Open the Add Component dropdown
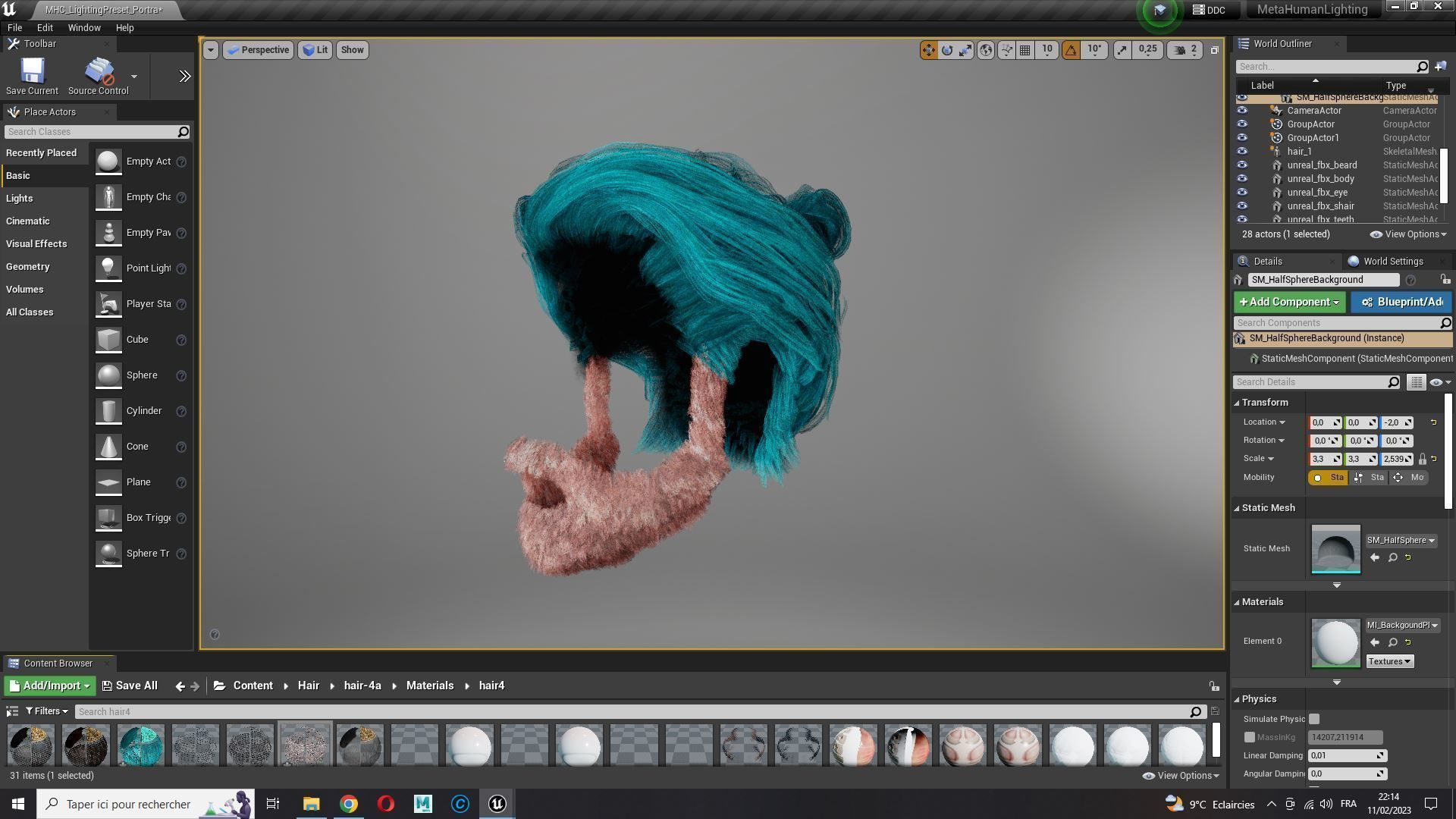Image resolution: width=1456 pixels, height=819 pixels. (1289, 303)
